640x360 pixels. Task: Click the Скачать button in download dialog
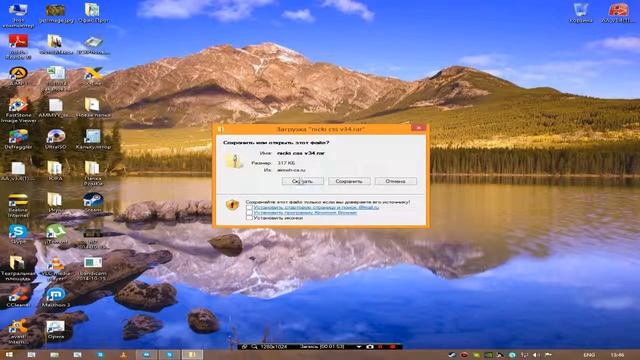[x=302, y=181]
